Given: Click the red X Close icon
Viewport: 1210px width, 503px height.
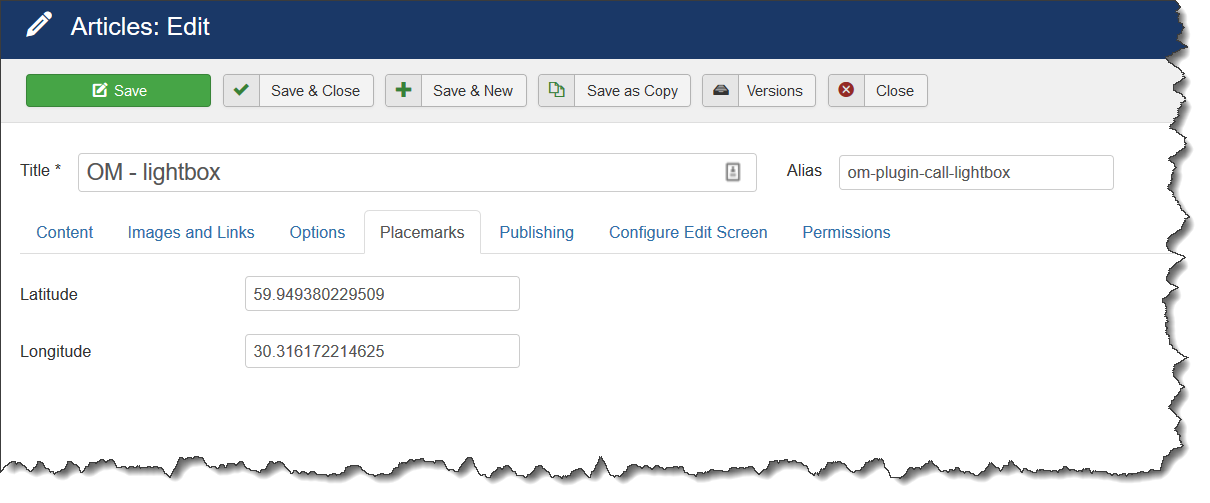Looking at the screenshot, I should (x=846, y=90).
